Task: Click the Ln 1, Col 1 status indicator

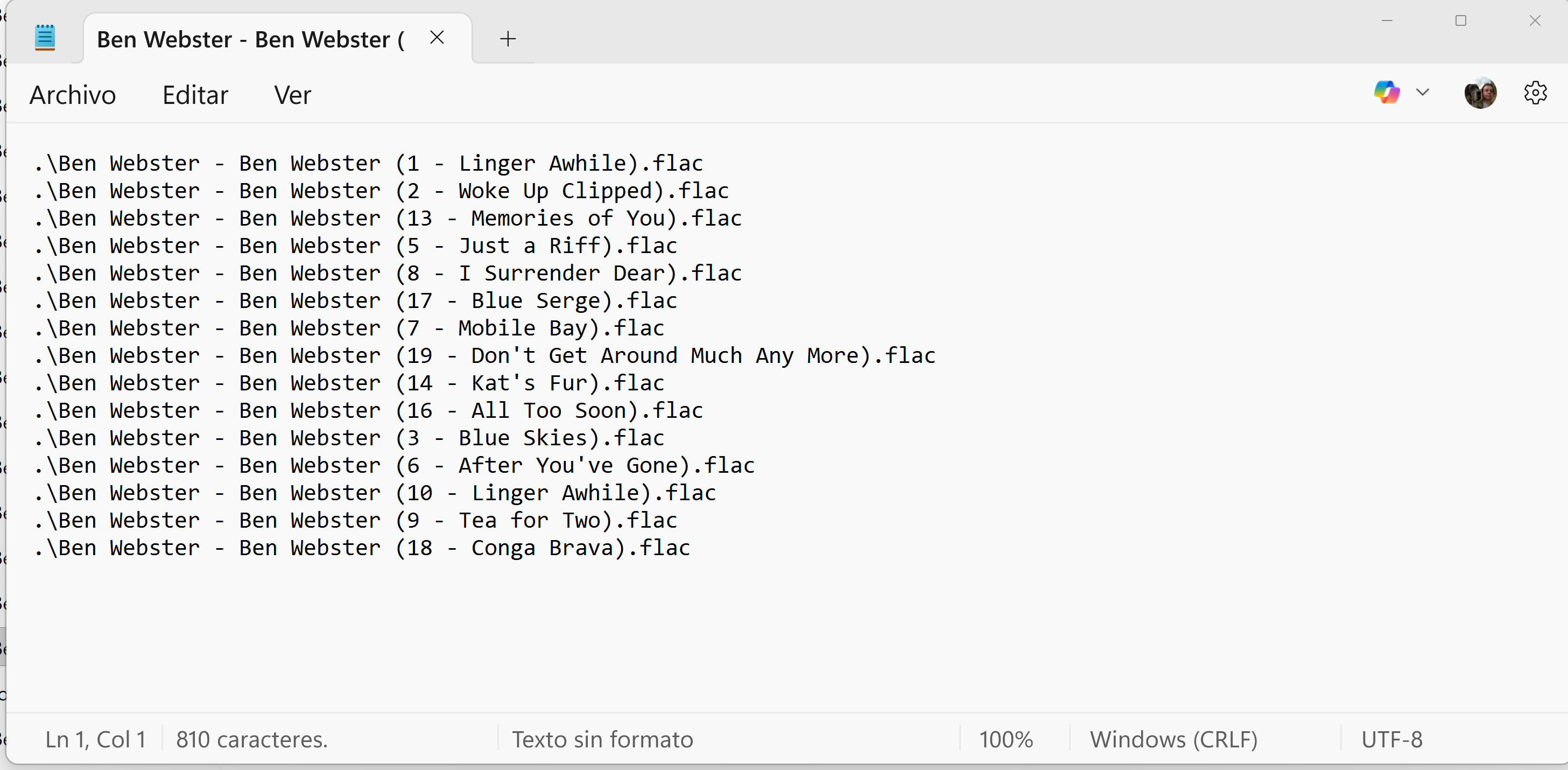Action: [x=96, y=739]
